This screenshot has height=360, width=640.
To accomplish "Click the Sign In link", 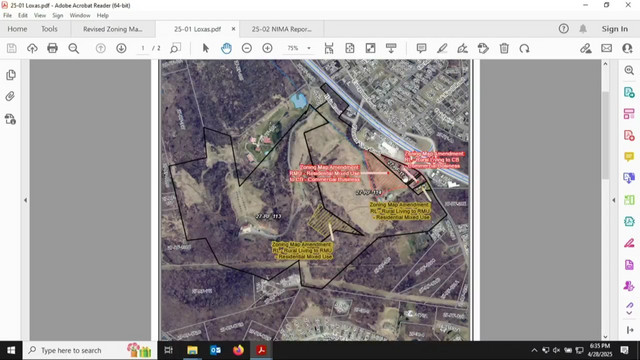I will click(615, 29).
